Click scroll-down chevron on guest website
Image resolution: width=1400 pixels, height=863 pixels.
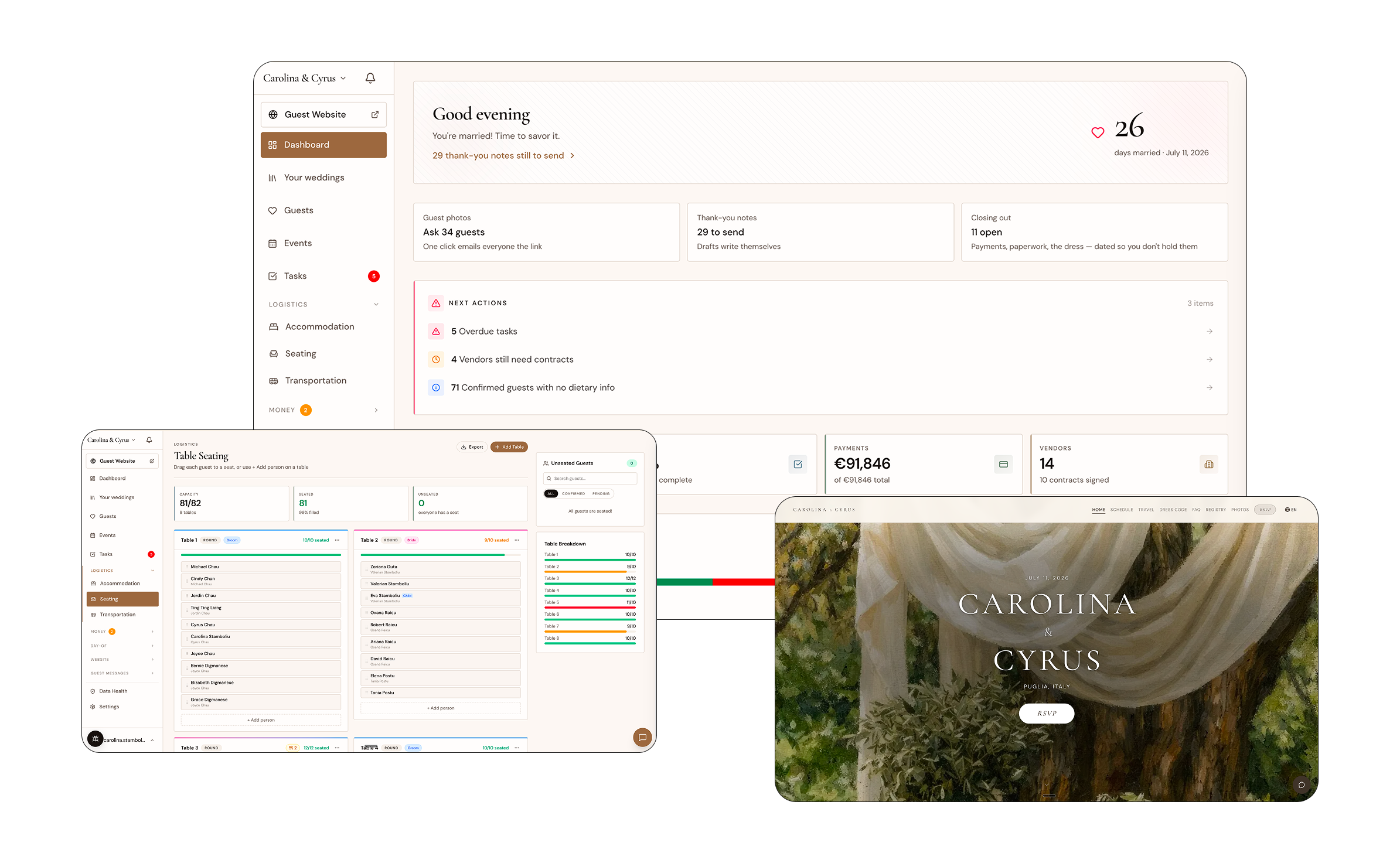tap(1047, 784)
